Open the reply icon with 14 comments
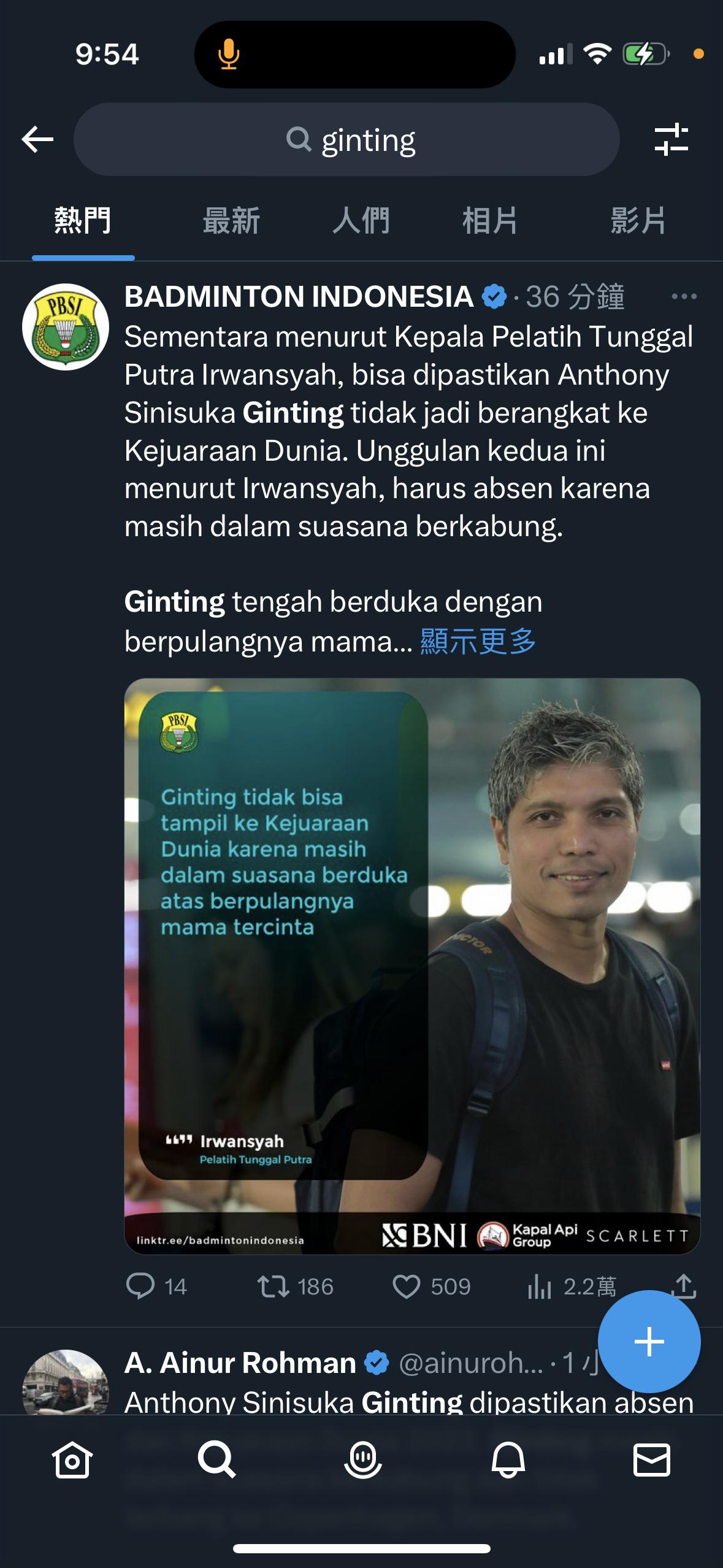 156,1286
